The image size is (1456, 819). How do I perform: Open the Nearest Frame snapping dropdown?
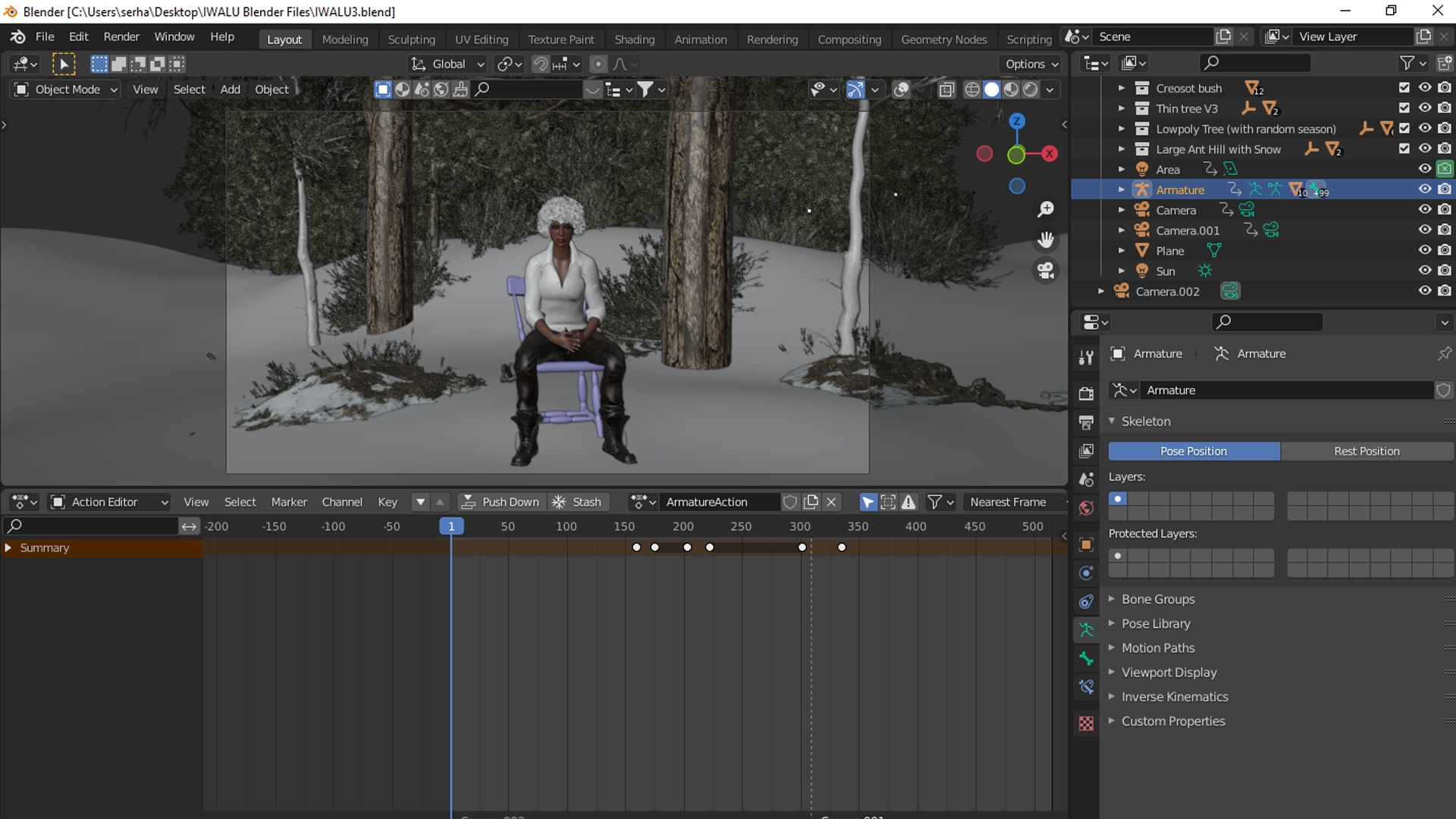1015,502
